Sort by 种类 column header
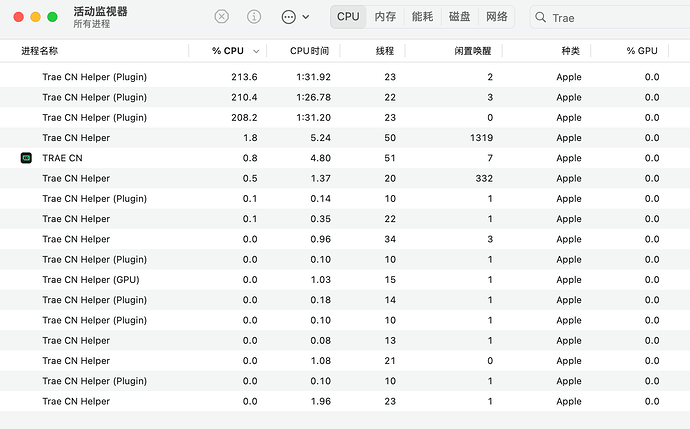The height and width of the screenshot is (429, 690). [570, 51]
